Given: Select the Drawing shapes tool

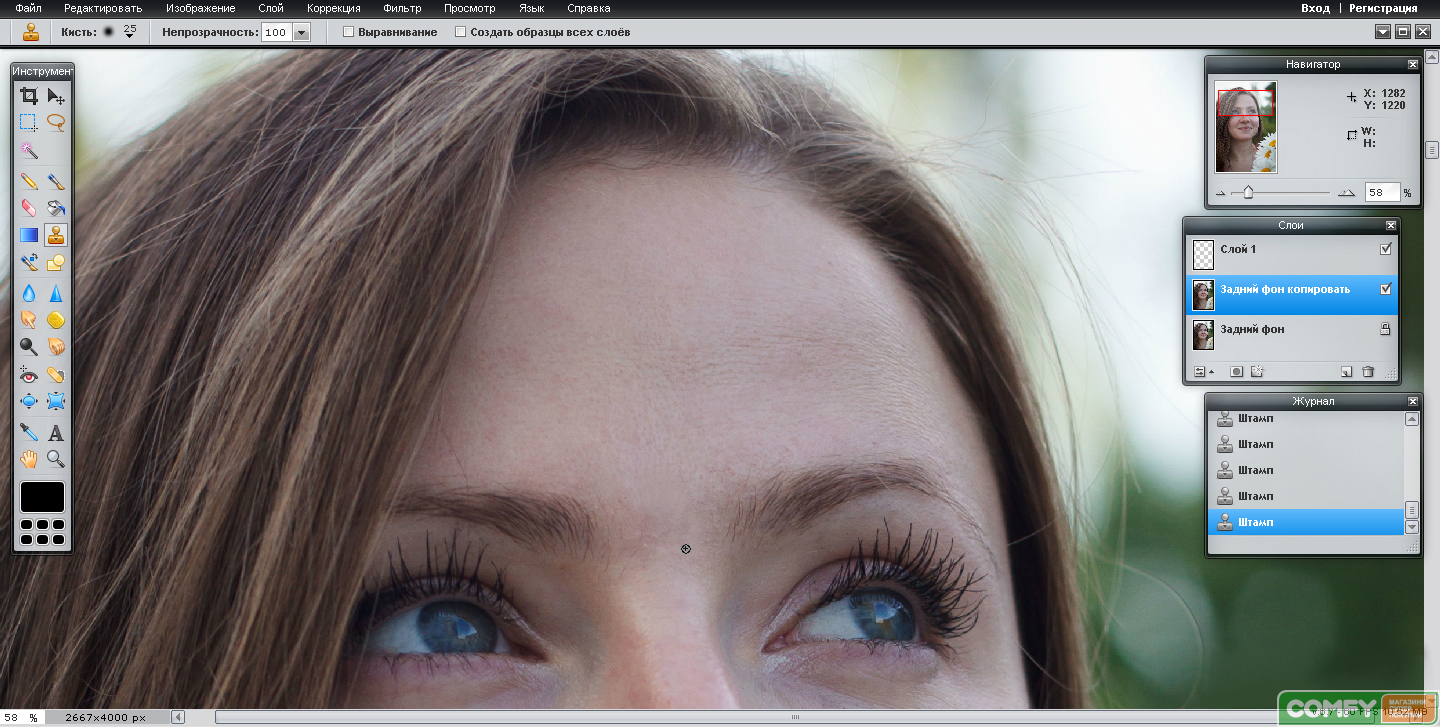Looking at the screenshot, I should pyautogui.click(x=56, y=262).
